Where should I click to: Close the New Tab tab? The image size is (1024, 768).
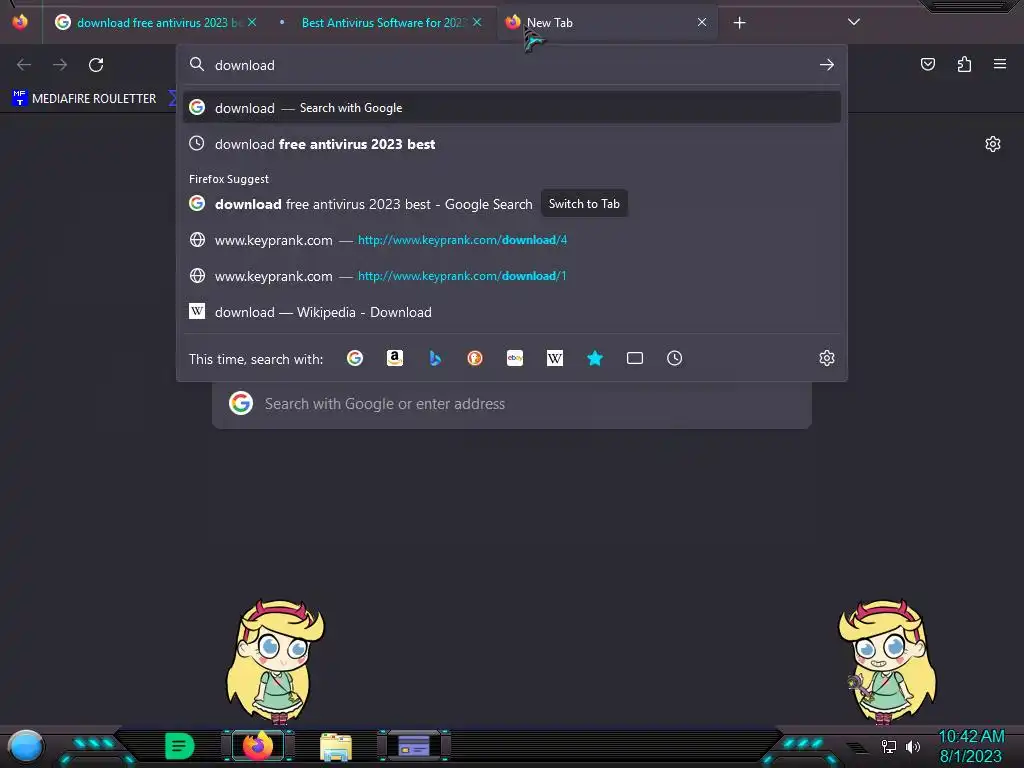702,22
